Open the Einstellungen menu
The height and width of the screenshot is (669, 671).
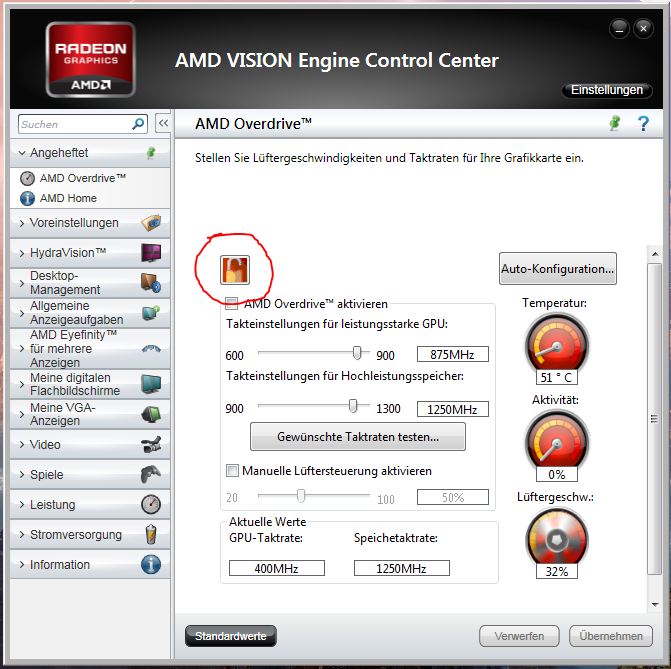click(607, 90)
